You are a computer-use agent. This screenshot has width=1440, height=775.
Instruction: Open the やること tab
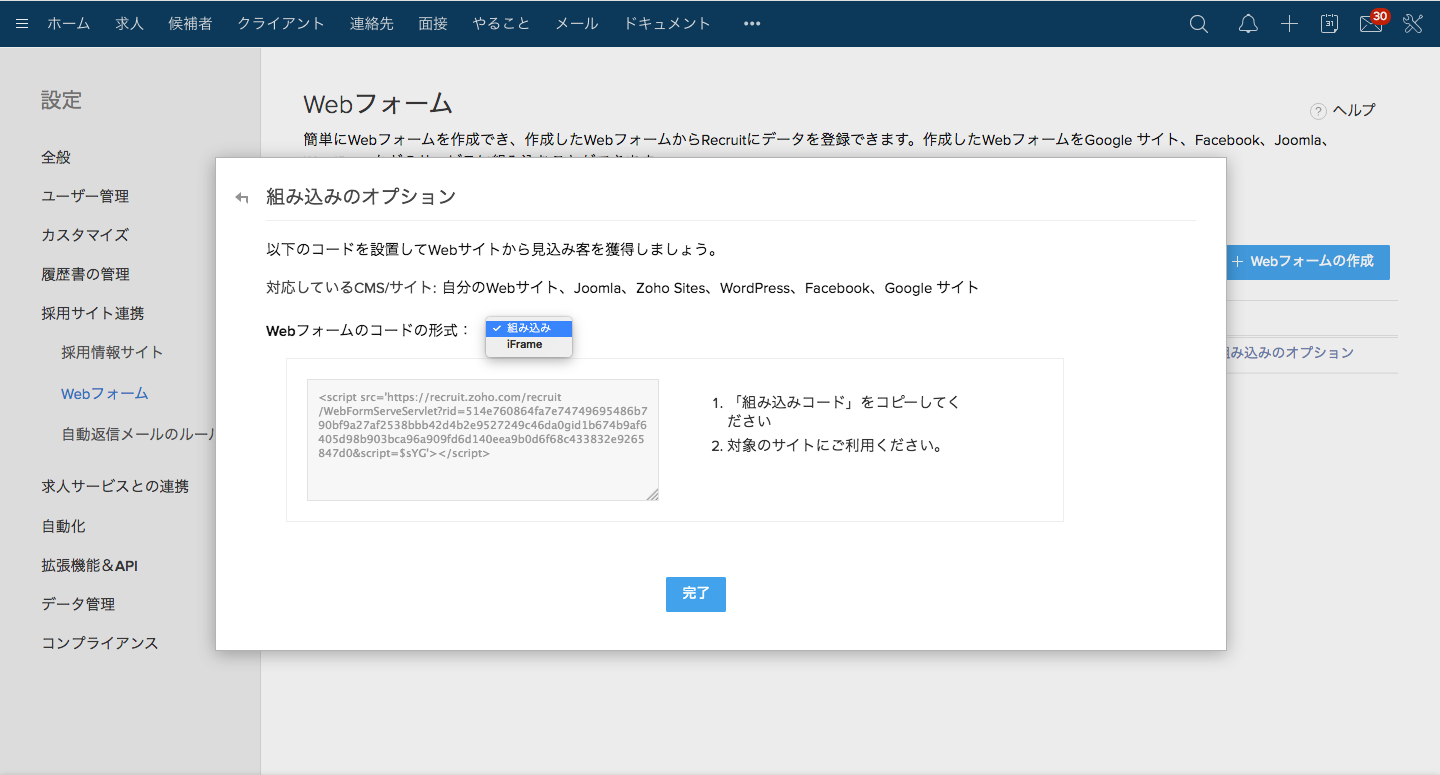pos(501,24)
